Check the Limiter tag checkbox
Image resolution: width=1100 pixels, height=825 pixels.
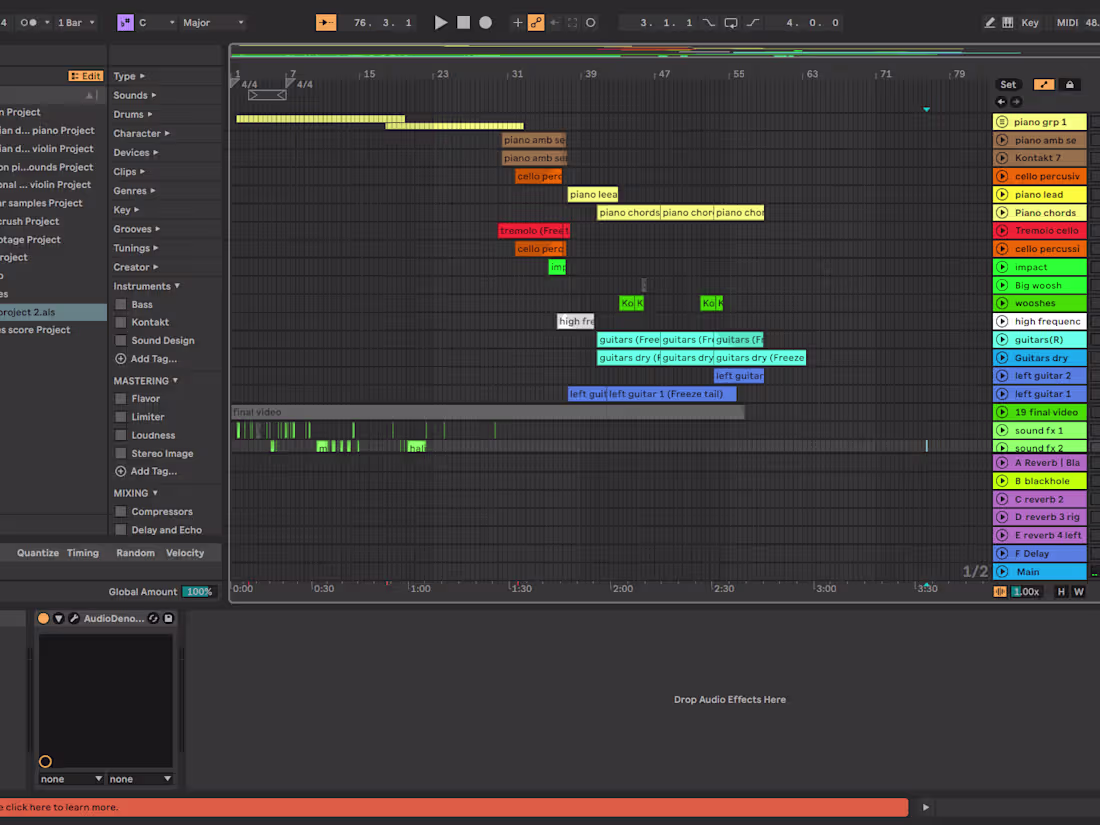pos(121,417)
